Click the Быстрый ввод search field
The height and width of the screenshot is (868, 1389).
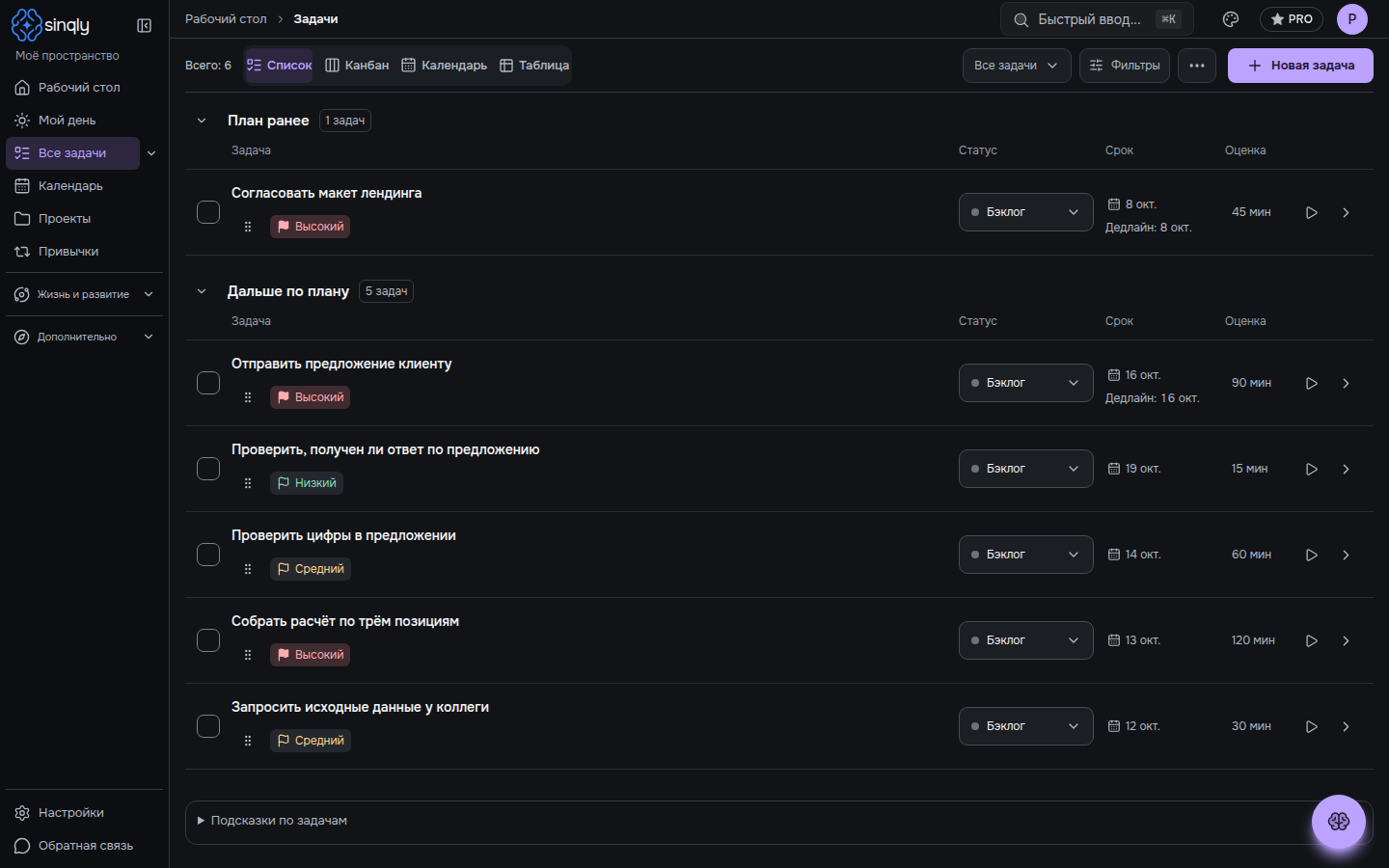click(1097, 19)
